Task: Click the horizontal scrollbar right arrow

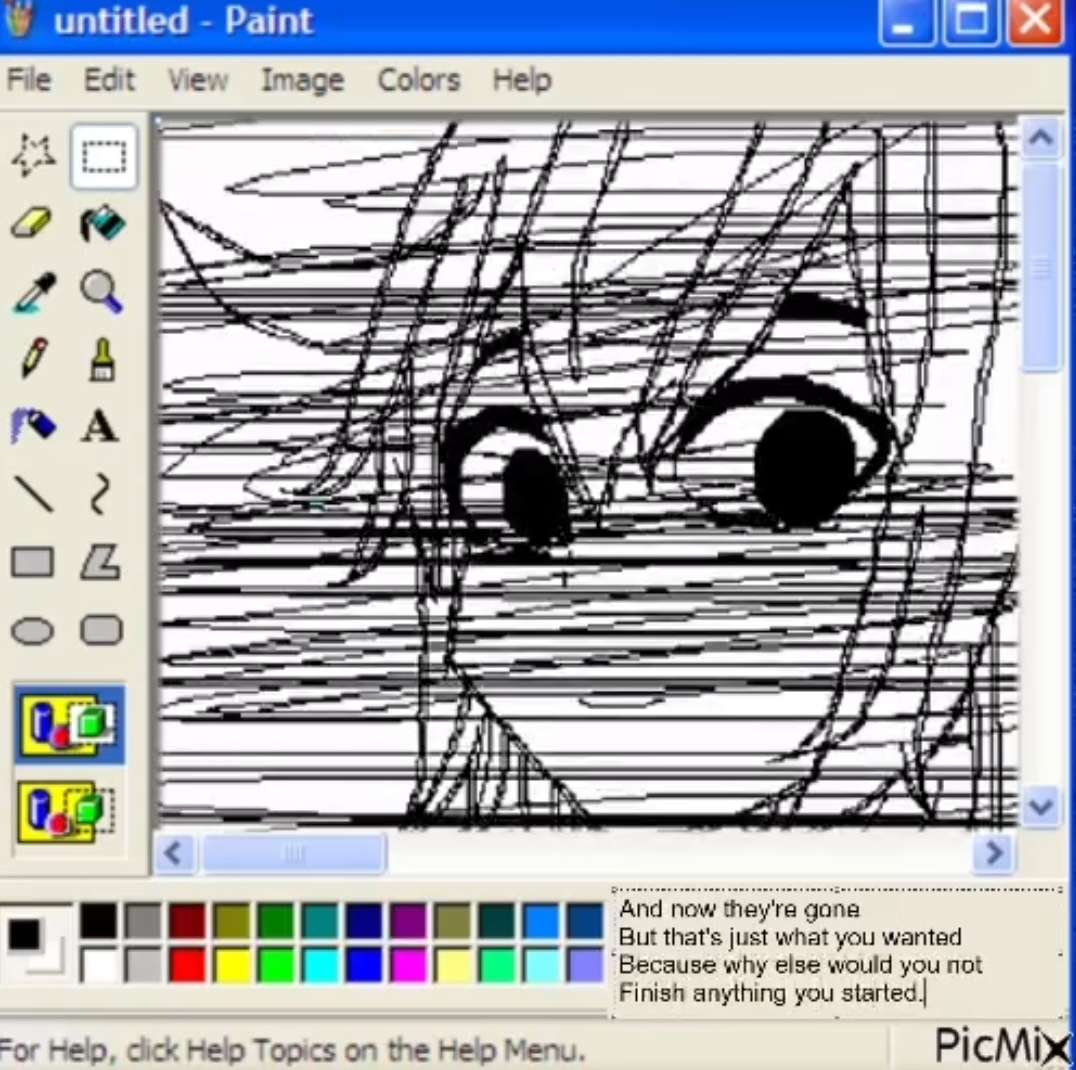Action: 993,853
